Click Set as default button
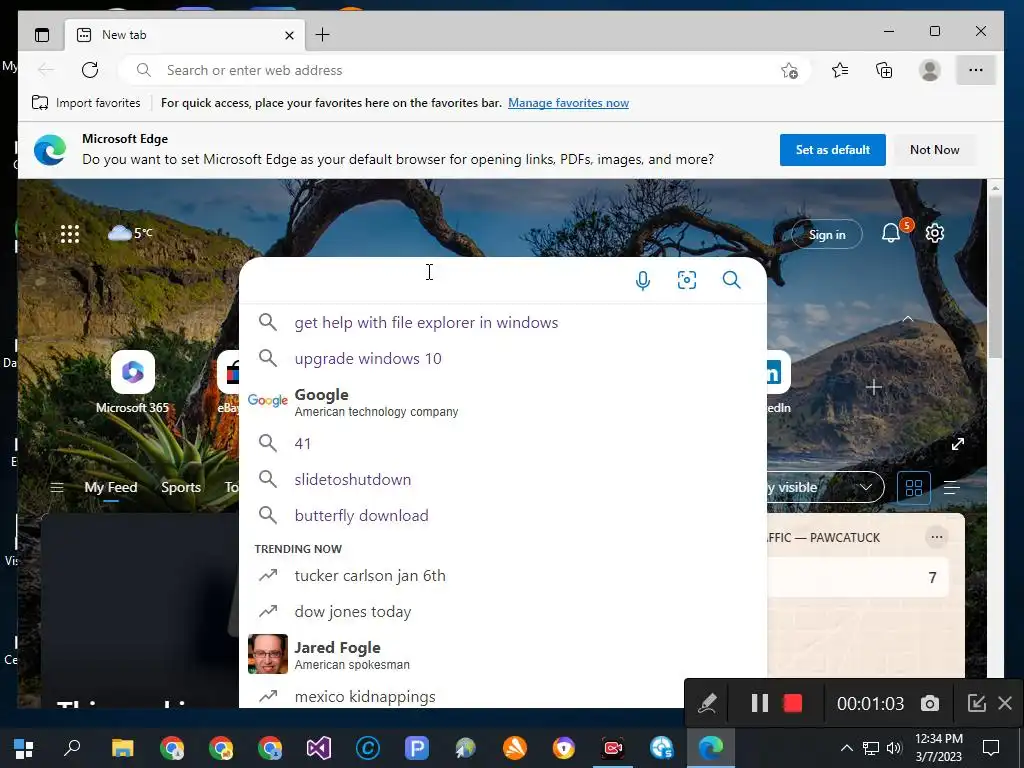This screenshot has width=1024, height=768. coord(833,150)
